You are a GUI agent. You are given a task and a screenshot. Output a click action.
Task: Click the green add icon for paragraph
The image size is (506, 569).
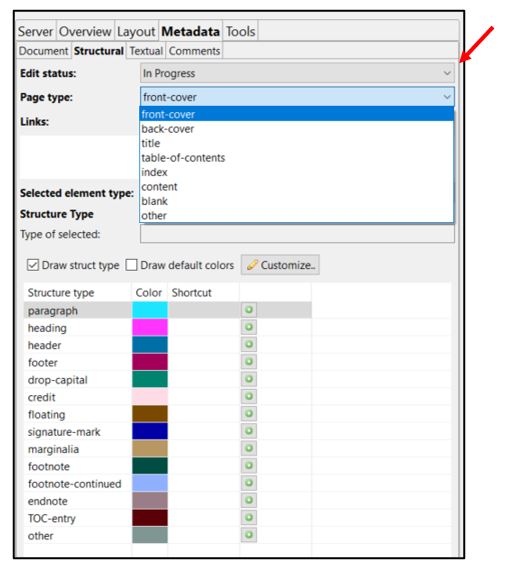pyautogui.click(x=249, y=310)
